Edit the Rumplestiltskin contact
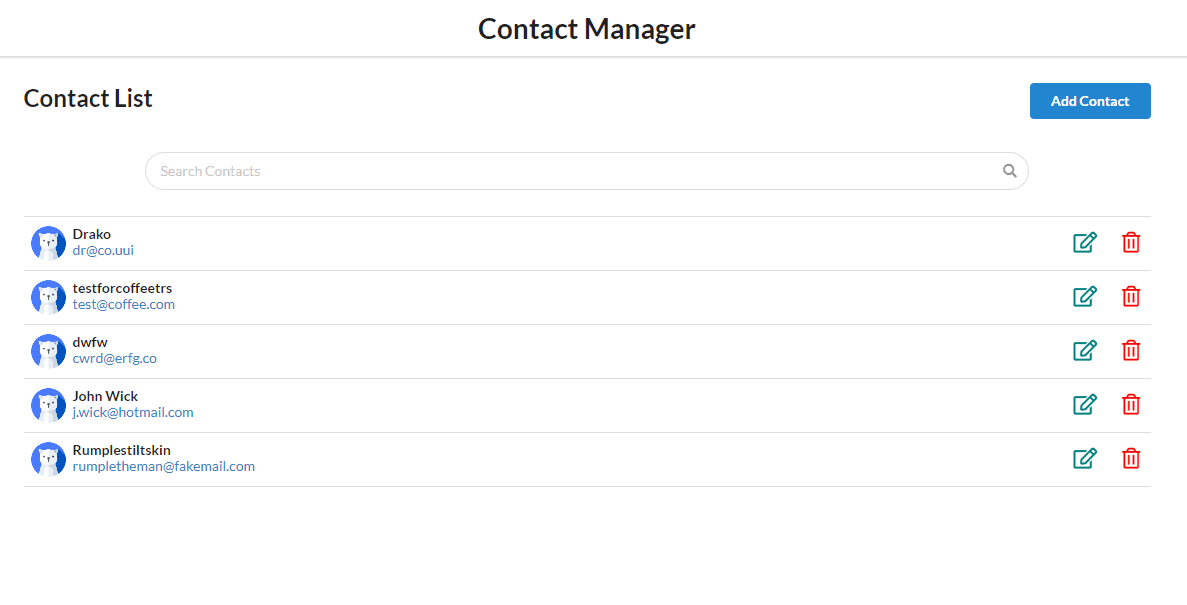The image size is (1187, 605). pyautogui.click(x=1084, y=459)
